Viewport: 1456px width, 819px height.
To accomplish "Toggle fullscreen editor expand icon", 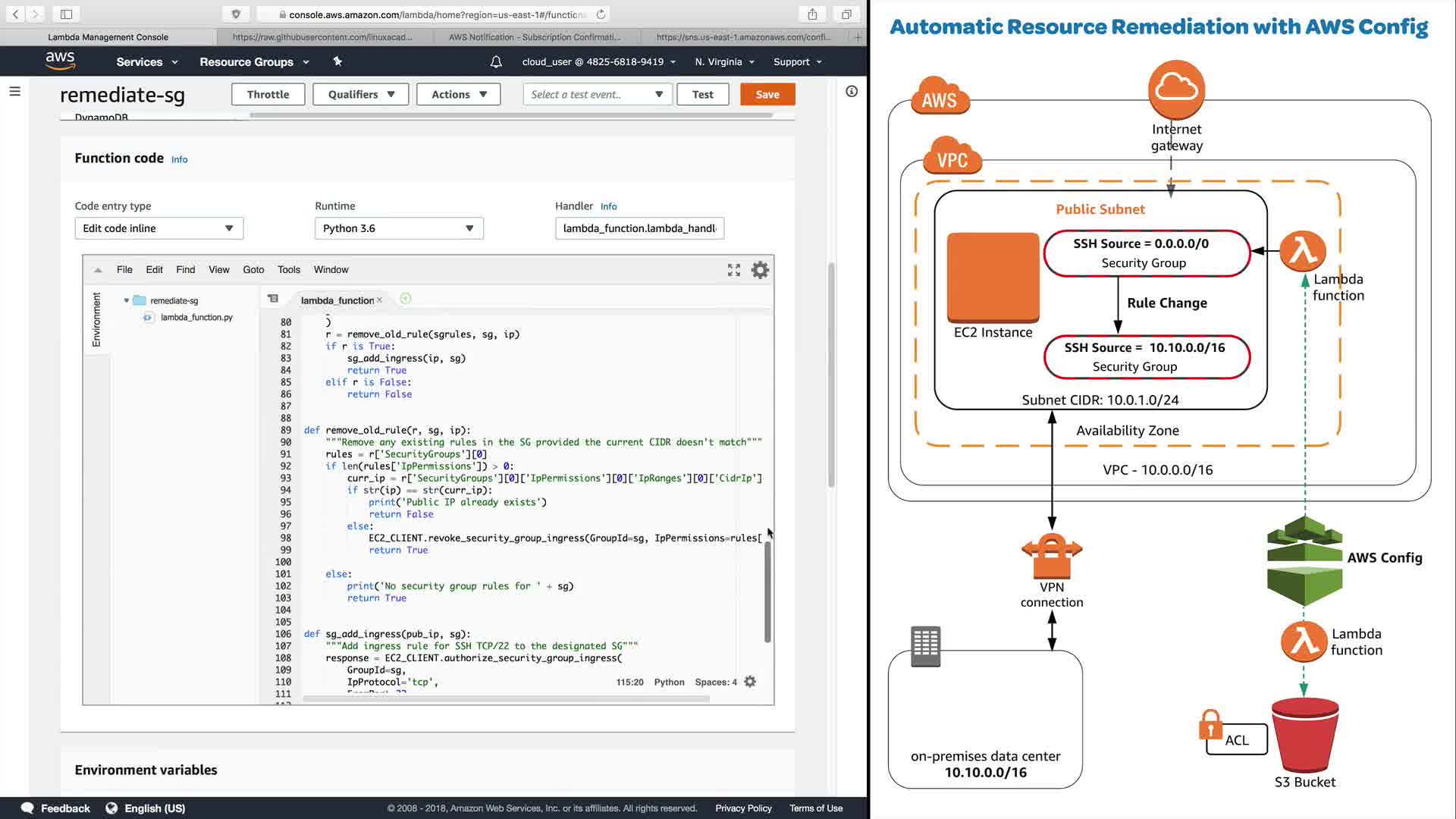I will [733, 270].
